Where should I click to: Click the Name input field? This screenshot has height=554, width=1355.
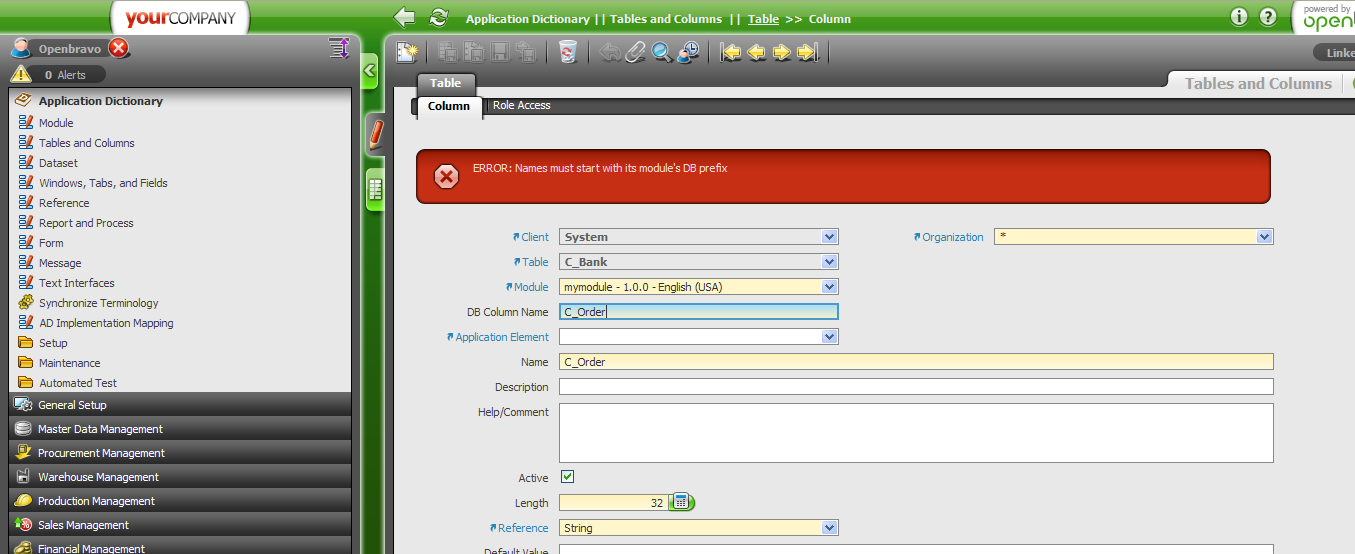[x=916, y=362]
